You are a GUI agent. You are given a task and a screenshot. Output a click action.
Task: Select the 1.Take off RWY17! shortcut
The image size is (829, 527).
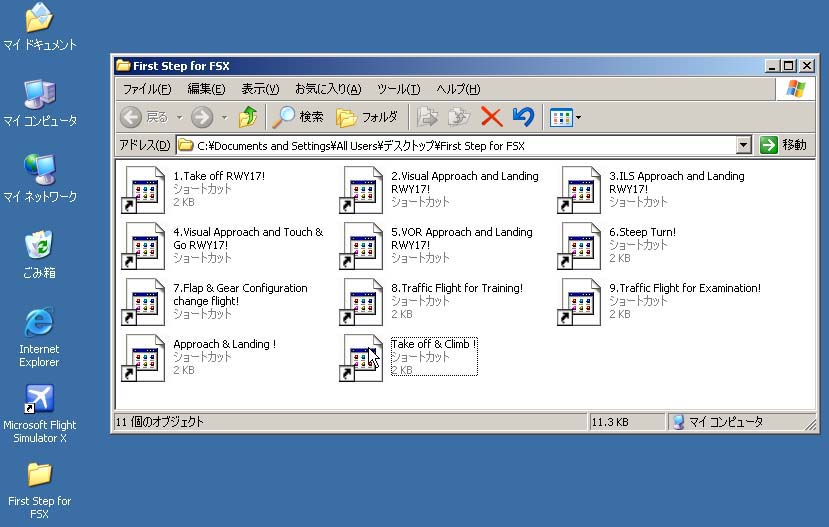[x=144, y=190]
